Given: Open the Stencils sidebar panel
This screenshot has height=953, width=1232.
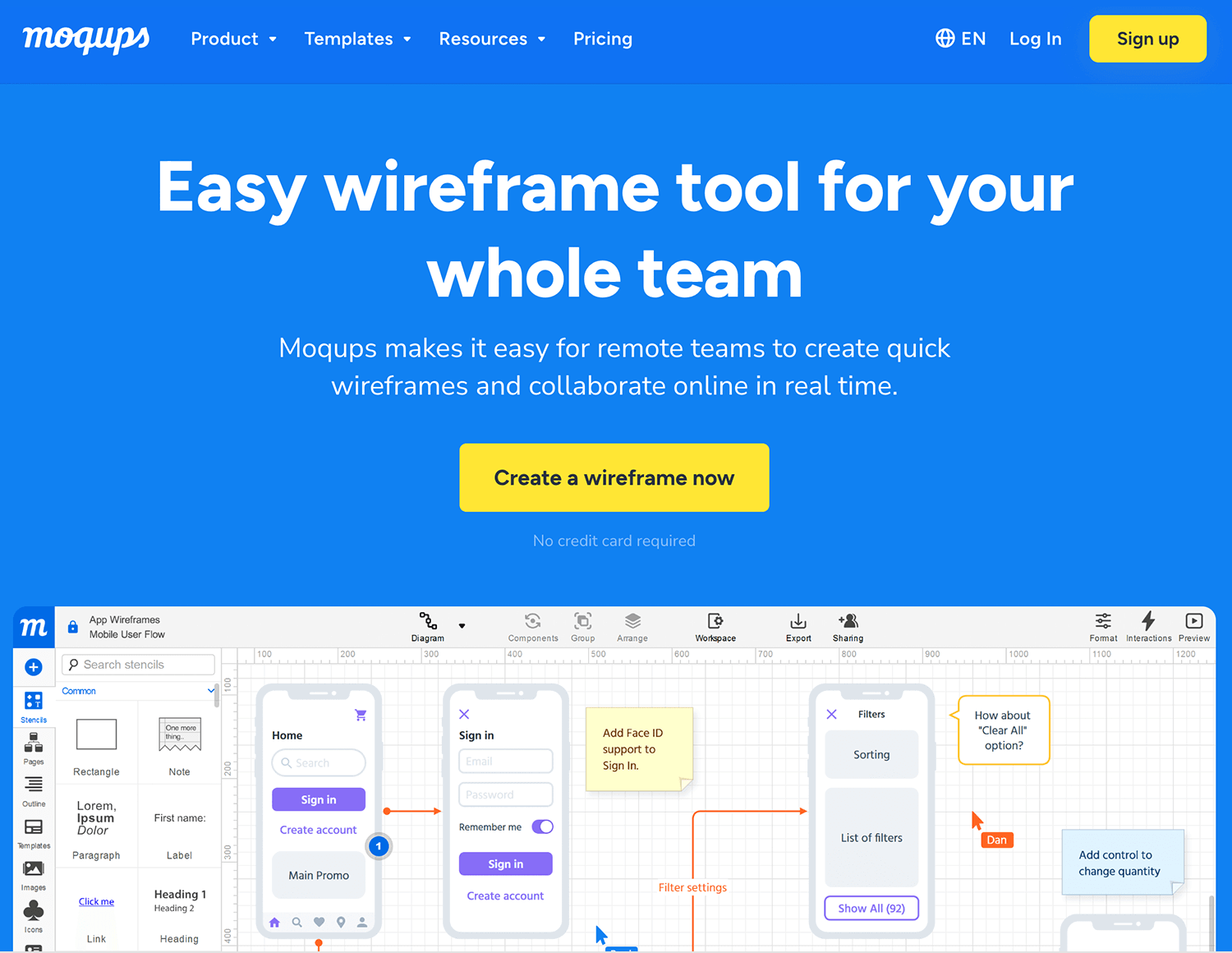Looking at the screenshot, I should pos(34,707).
